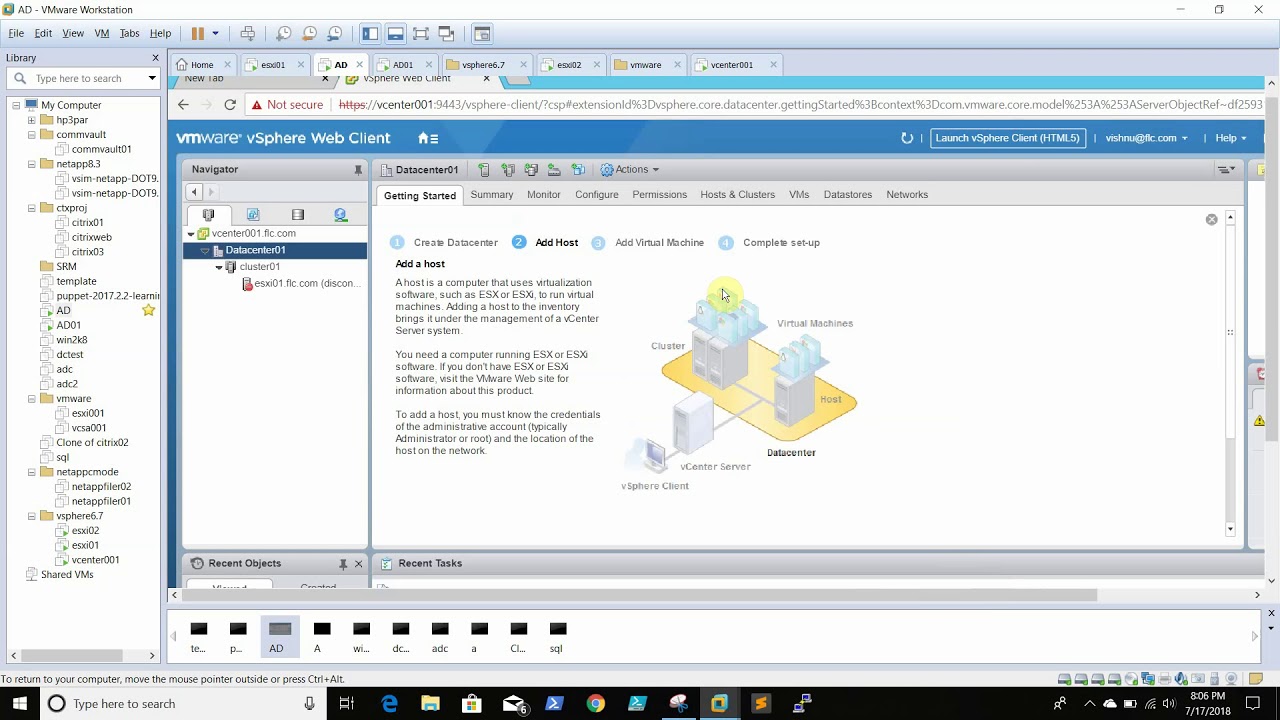The image size is (1280, 720).
Task: Select vcsa001 in the Library tree
Action: pyautogui.click(x=88, y=428)
